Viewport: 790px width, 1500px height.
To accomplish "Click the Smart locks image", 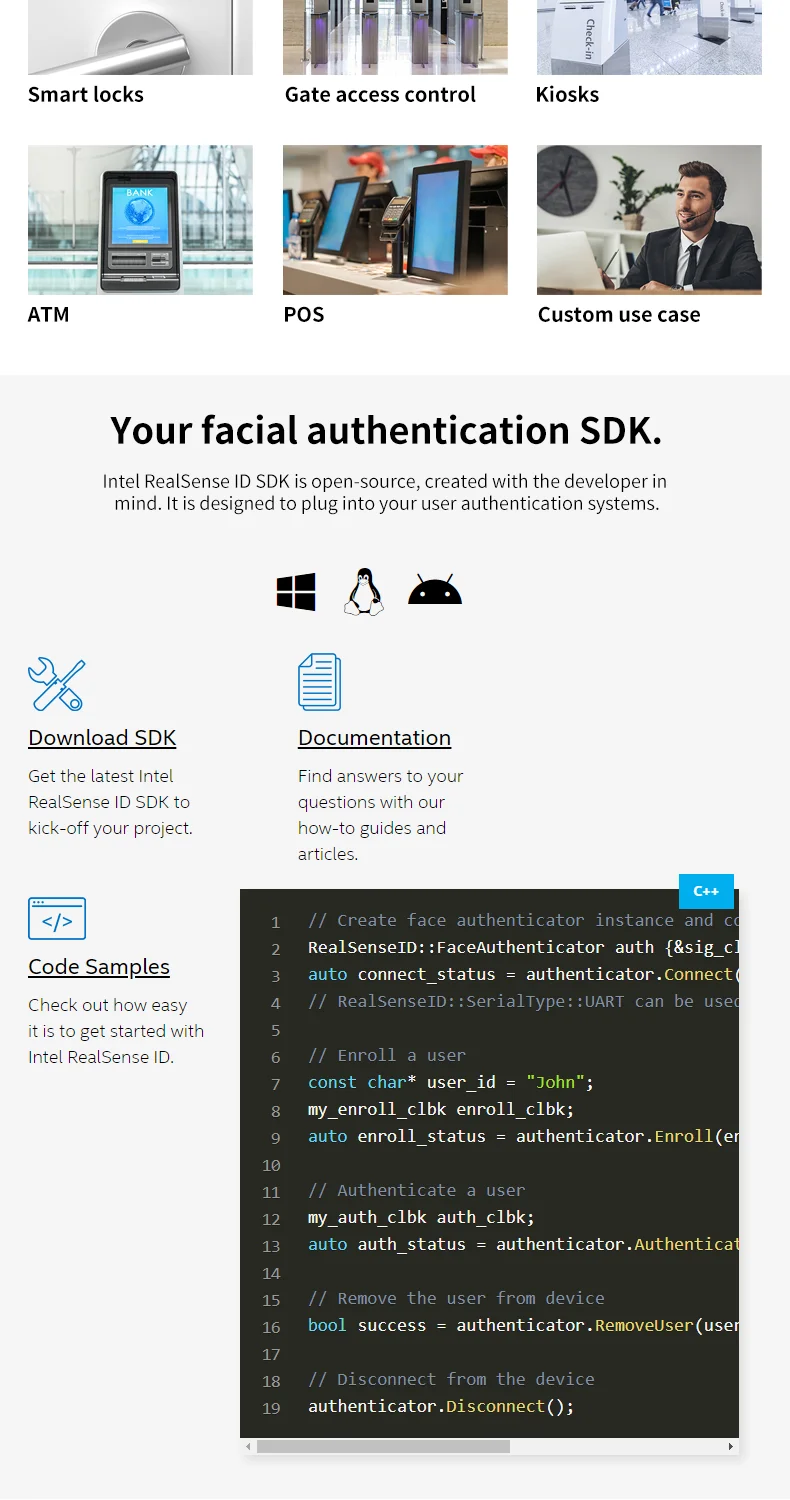I will coord(140,38).
